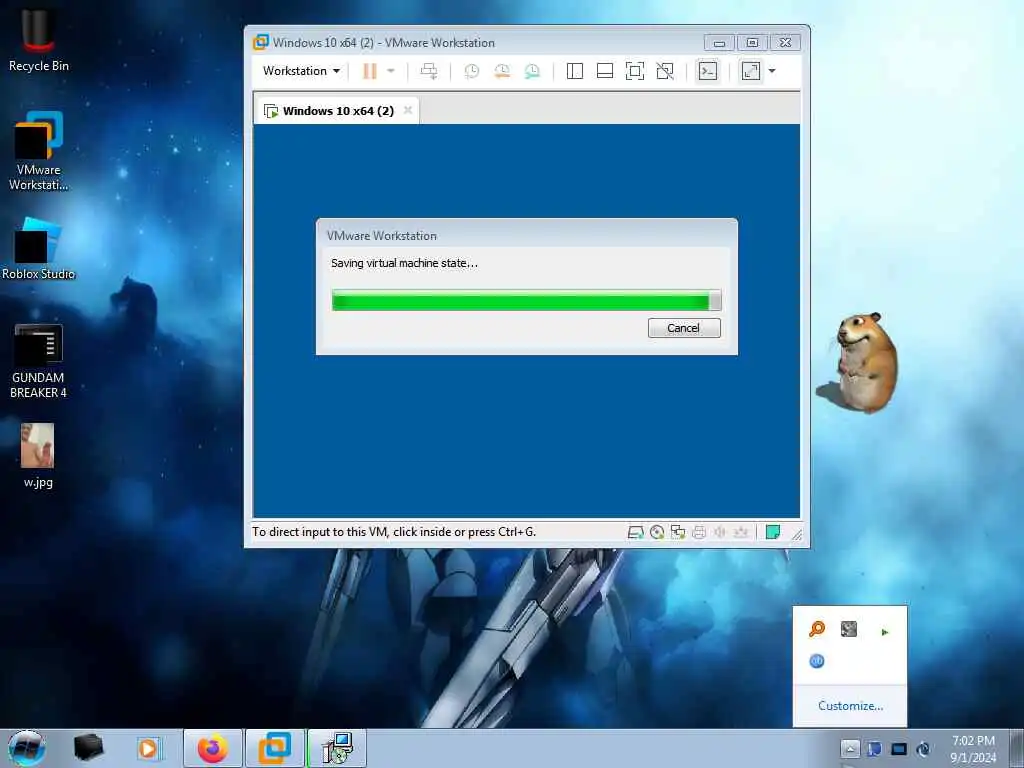Click the status bar hint text about Ctrl+G

click(x=394, y=532)
